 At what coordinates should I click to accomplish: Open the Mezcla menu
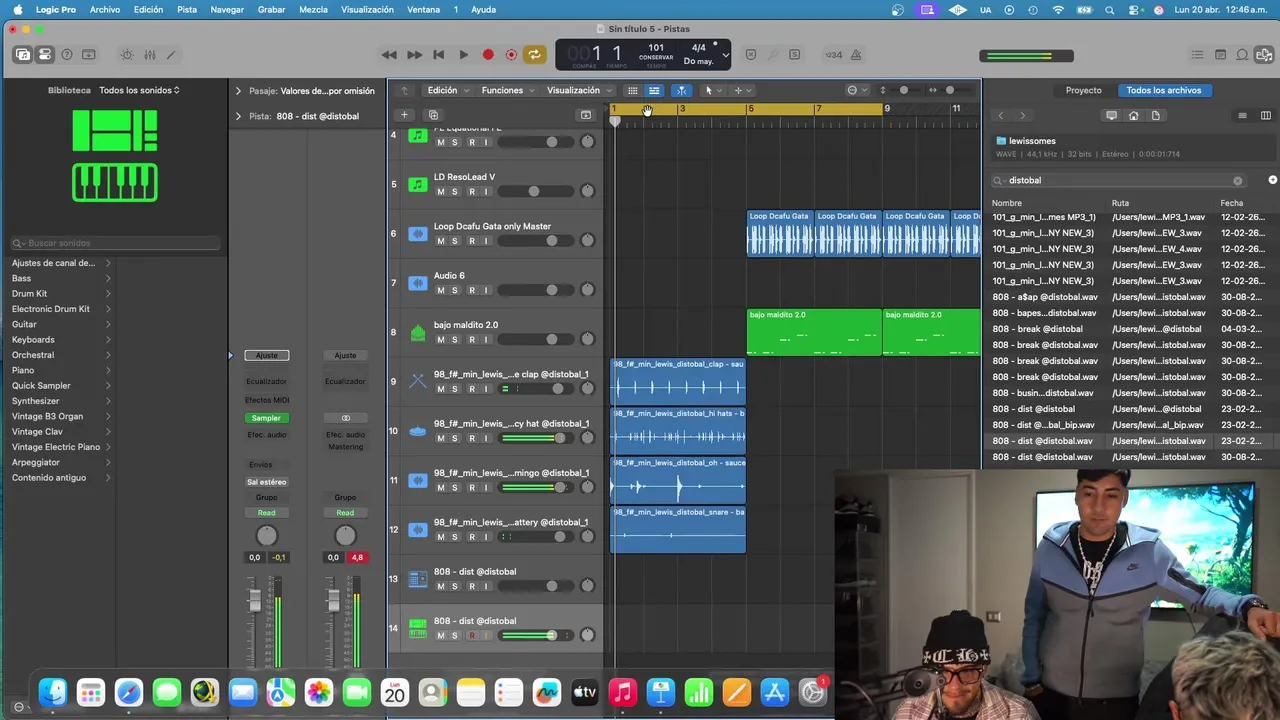313,9
